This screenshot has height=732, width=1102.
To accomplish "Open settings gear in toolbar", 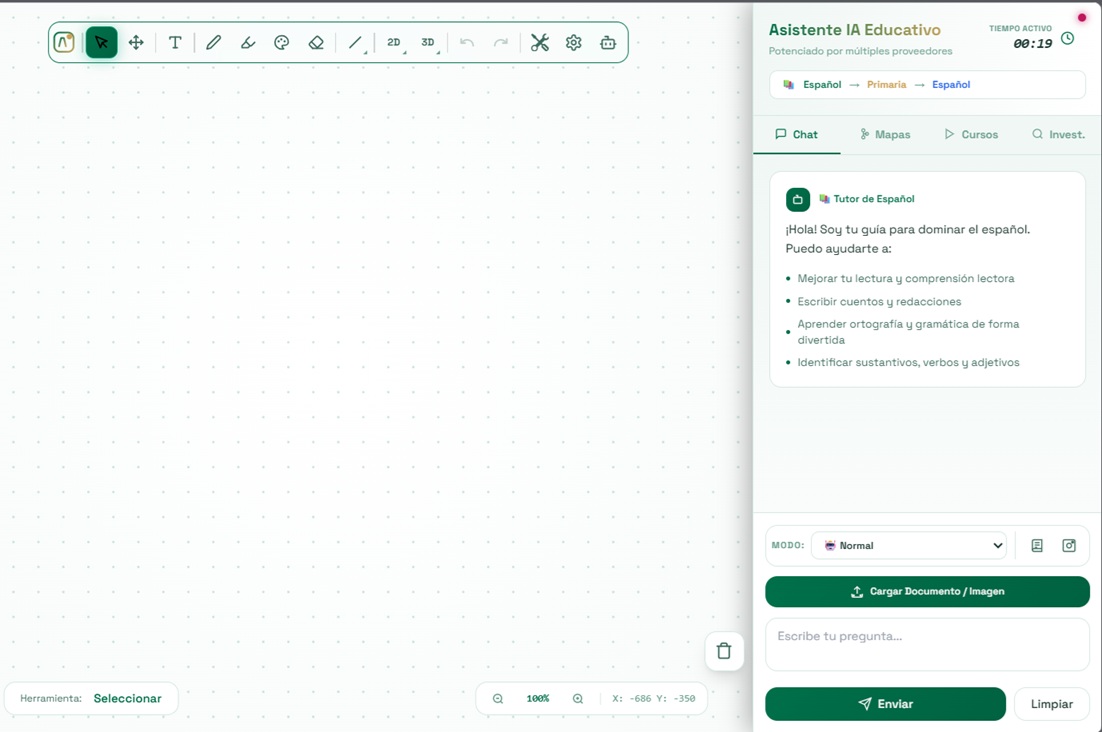I will [x=573, y=42].
